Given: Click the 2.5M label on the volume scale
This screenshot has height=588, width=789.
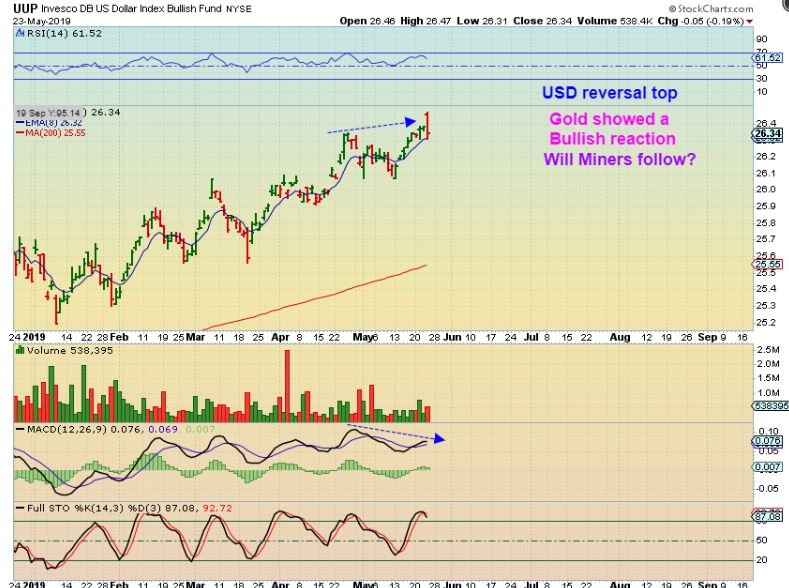Looking at the screenshot, I should click(x=768, y=350).
